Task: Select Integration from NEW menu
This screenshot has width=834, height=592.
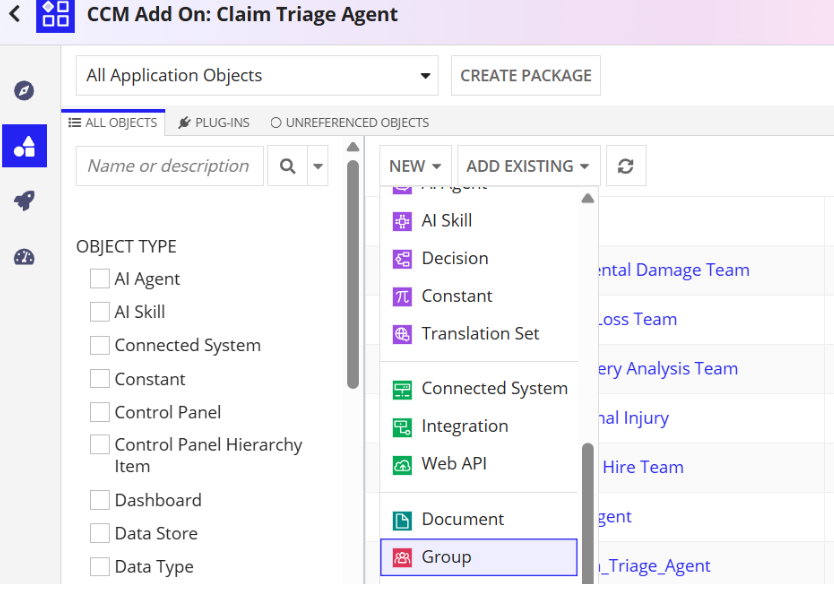Action: pos(479,427)
